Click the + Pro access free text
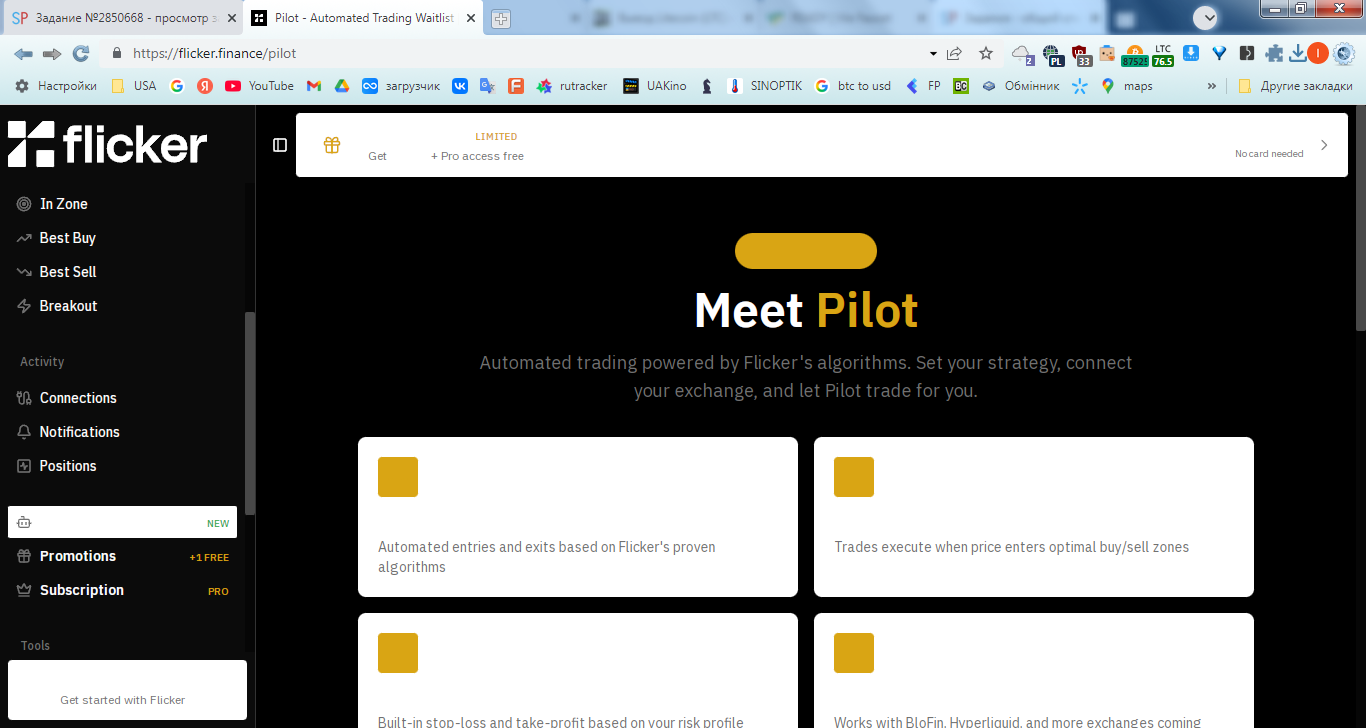This screenshot has width=1366, height=728. [x=477, y=156]
